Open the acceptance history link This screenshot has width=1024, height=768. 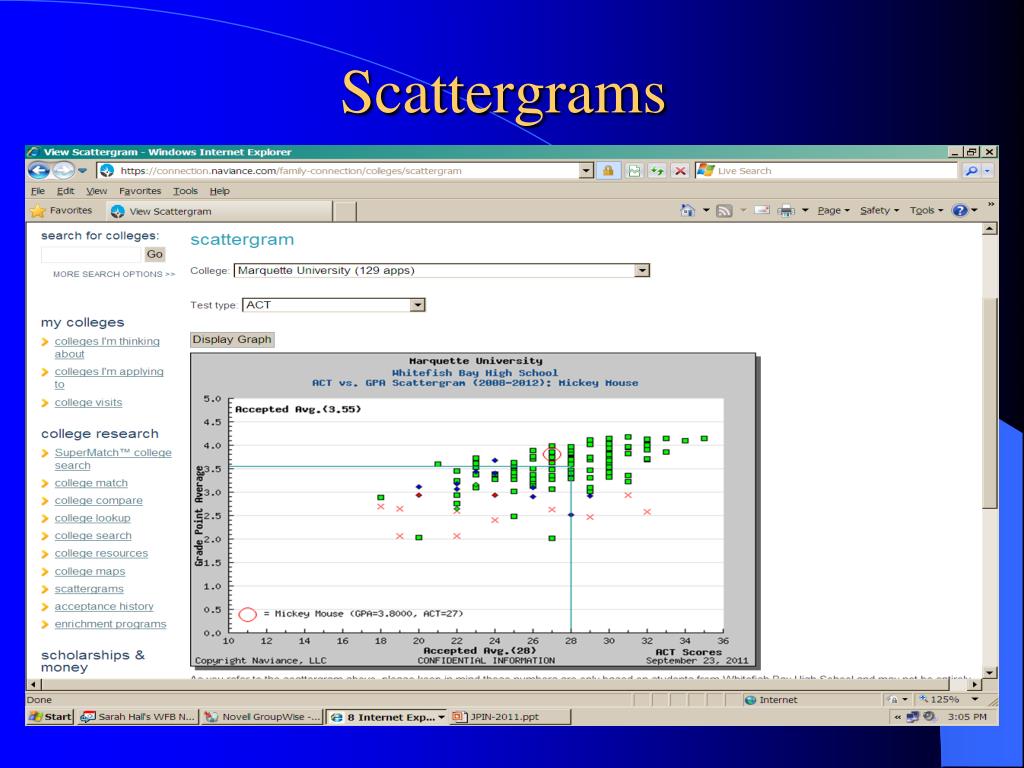pos(104,606)
